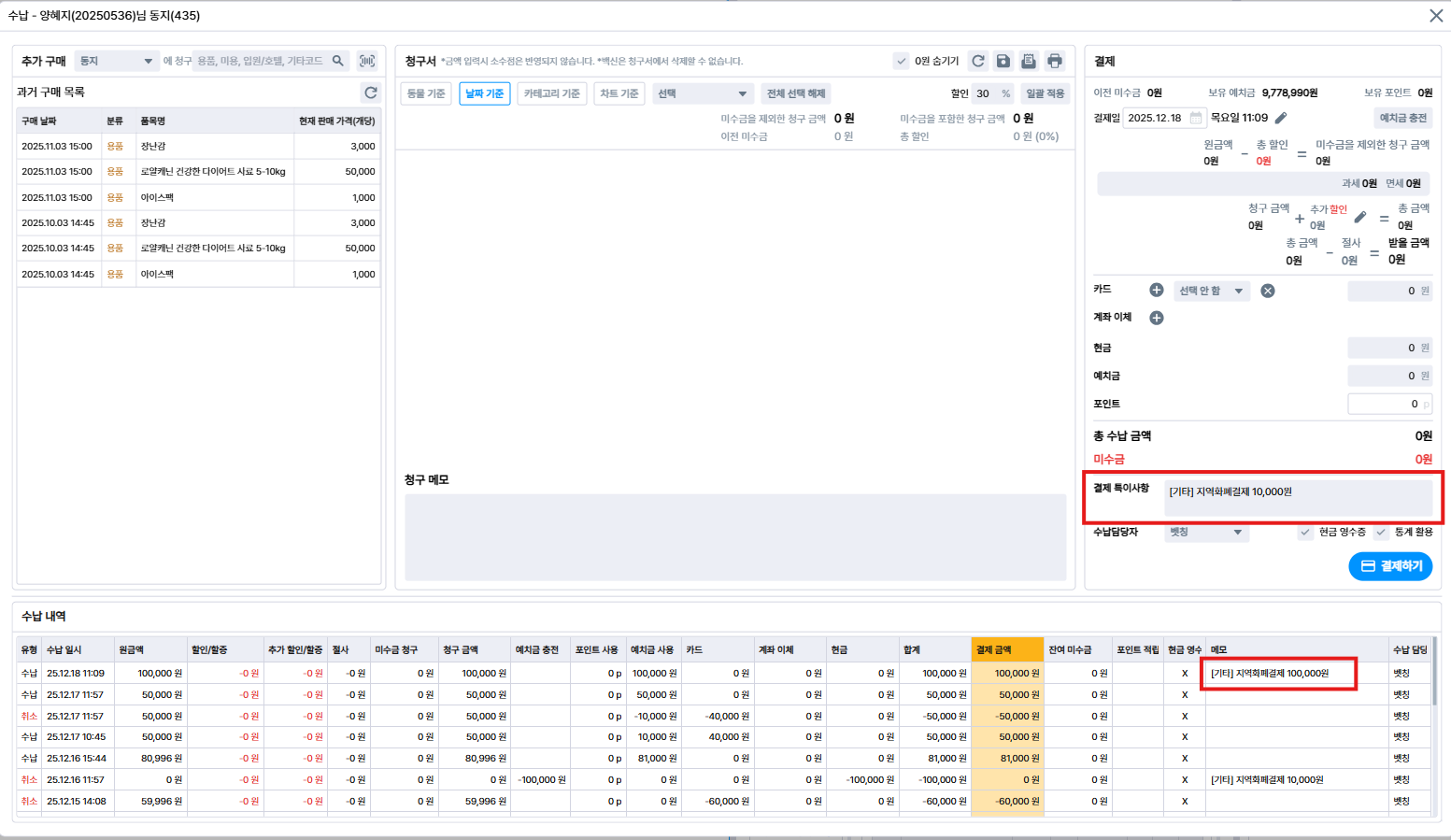The height and width of the screenshot is (840, 1451).
Task: Click the printer icon in 청구서 header
Action: (x=1055, y=61)
